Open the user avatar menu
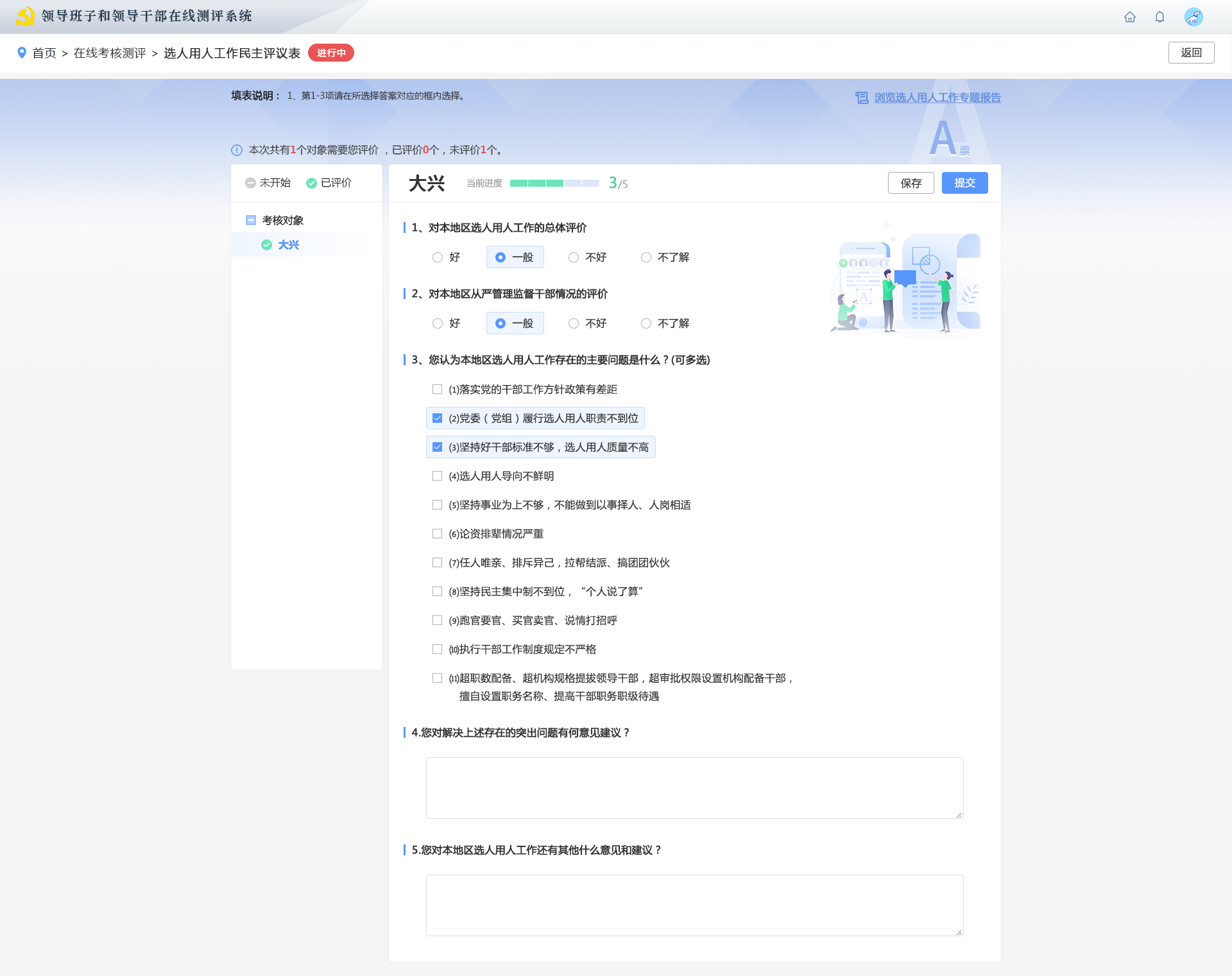Screen dimensions: 1232x976 pos(1193,17)
